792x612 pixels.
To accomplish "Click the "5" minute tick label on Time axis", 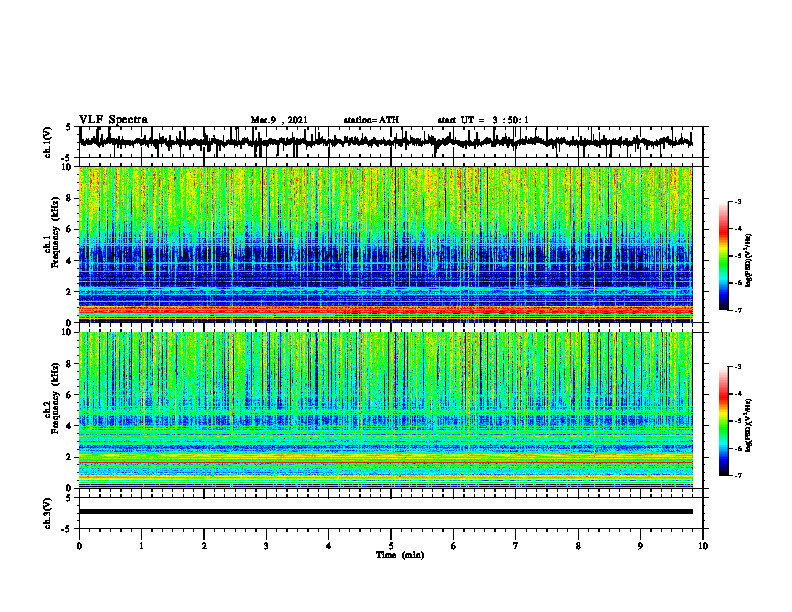I will 391,546.
